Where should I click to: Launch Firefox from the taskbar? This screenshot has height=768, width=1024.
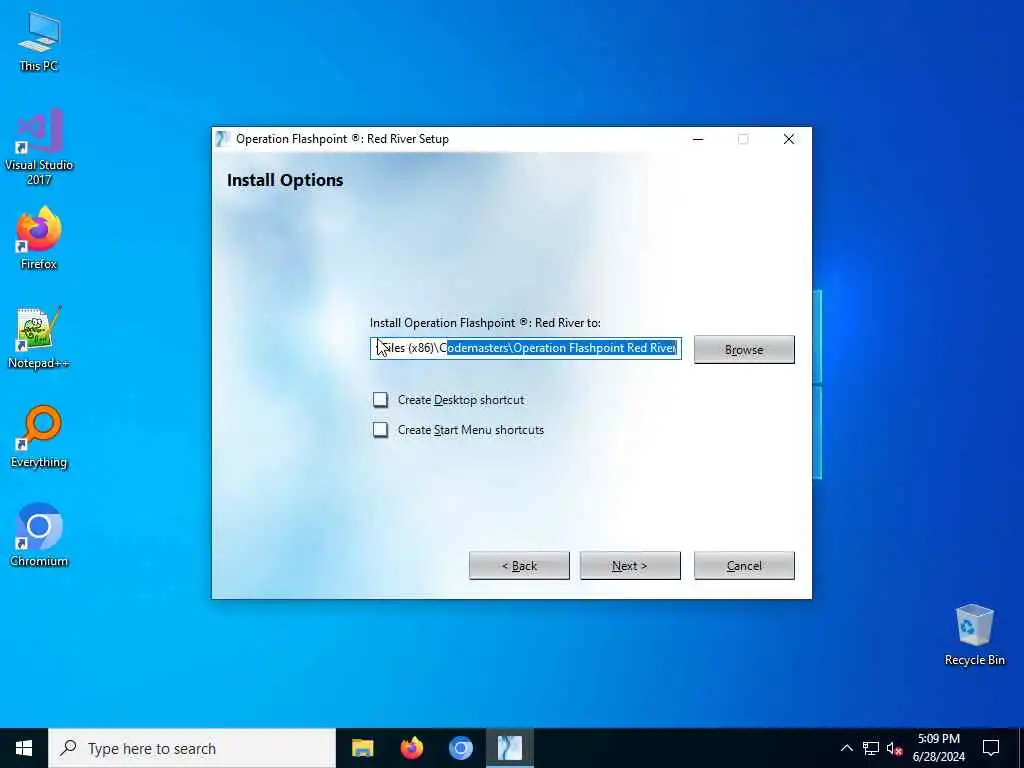[x=411, y=748]
